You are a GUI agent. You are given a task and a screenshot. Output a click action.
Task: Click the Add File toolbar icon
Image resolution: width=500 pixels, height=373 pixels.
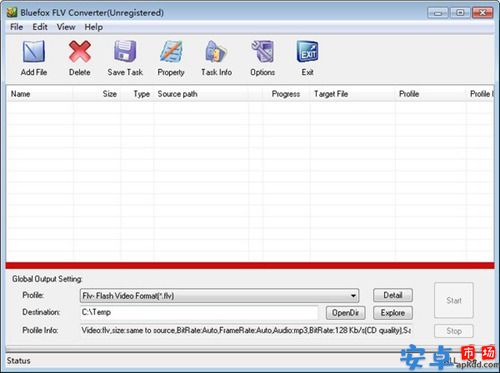click(34, 52)
